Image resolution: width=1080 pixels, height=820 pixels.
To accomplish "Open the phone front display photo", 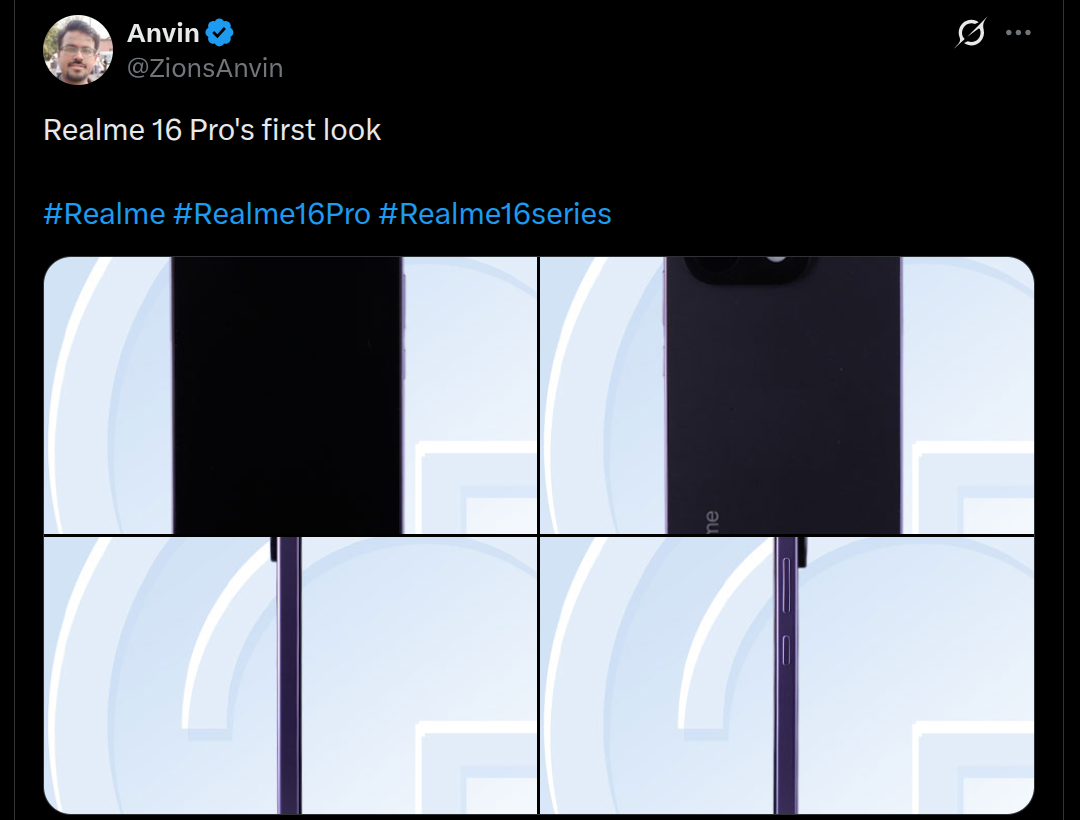I will point(290,395).
